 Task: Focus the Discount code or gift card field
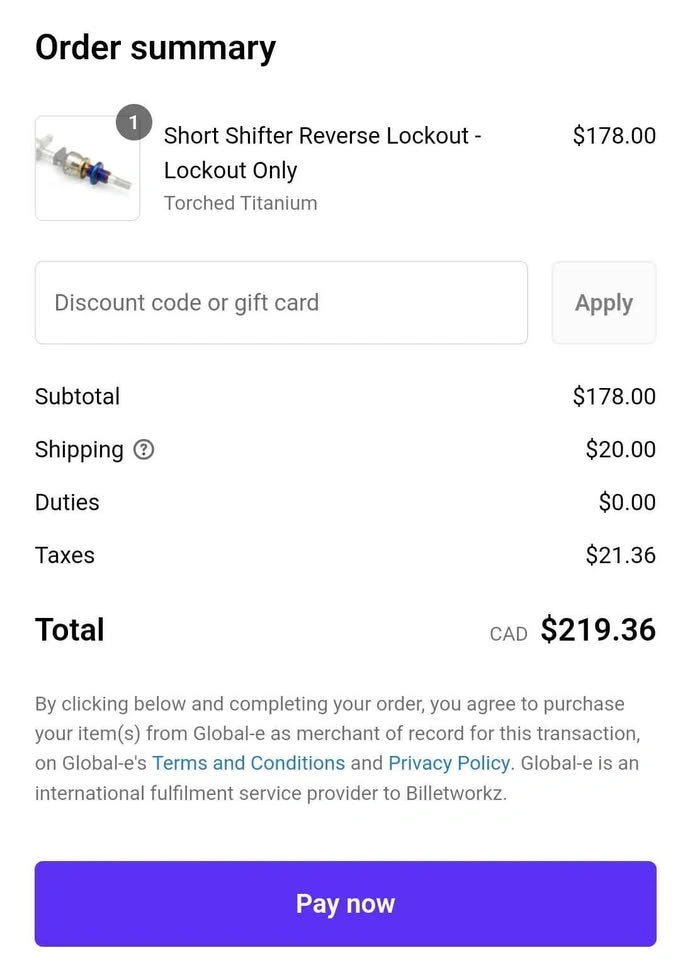282,303
